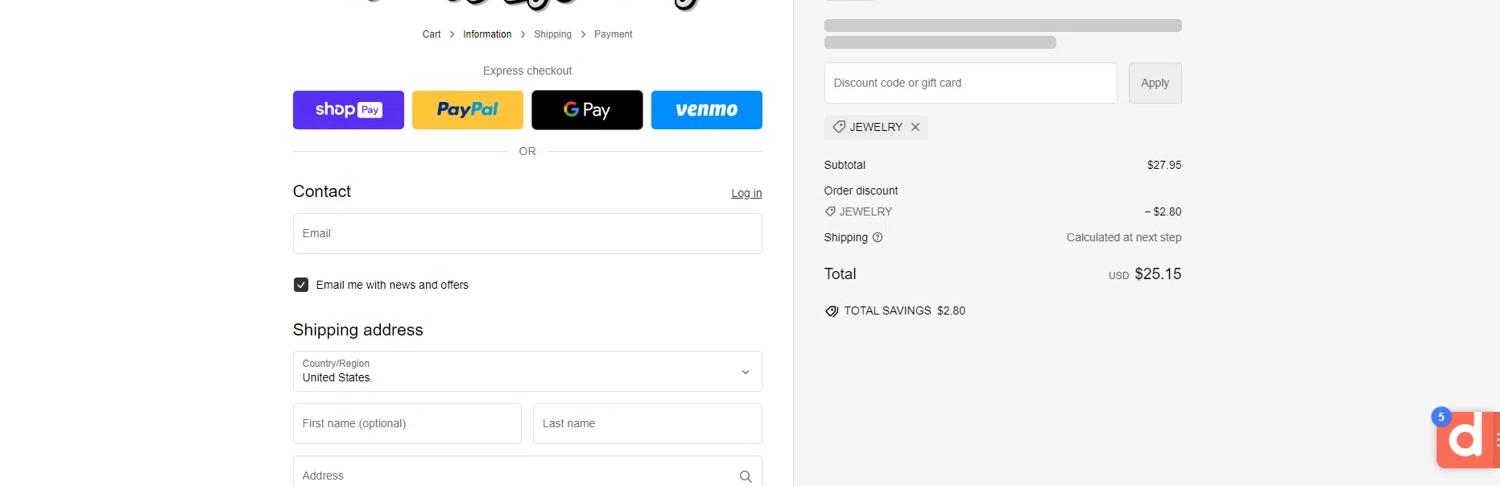Uncheck Email me with news and offers

[x=301, y=285]
